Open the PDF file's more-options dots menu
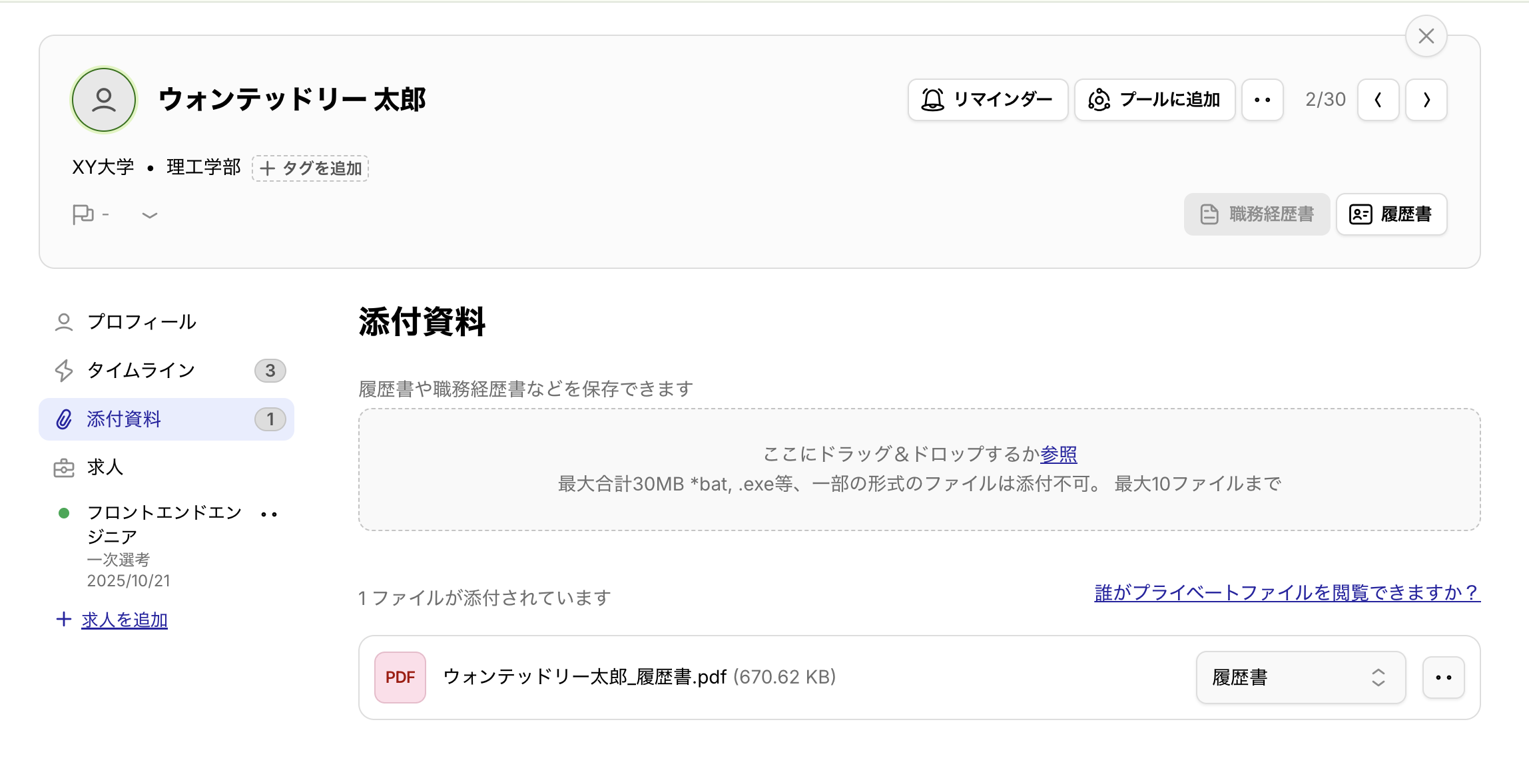The height and width of the screenshot is (784, 1529). click(x=1443, y=677)
